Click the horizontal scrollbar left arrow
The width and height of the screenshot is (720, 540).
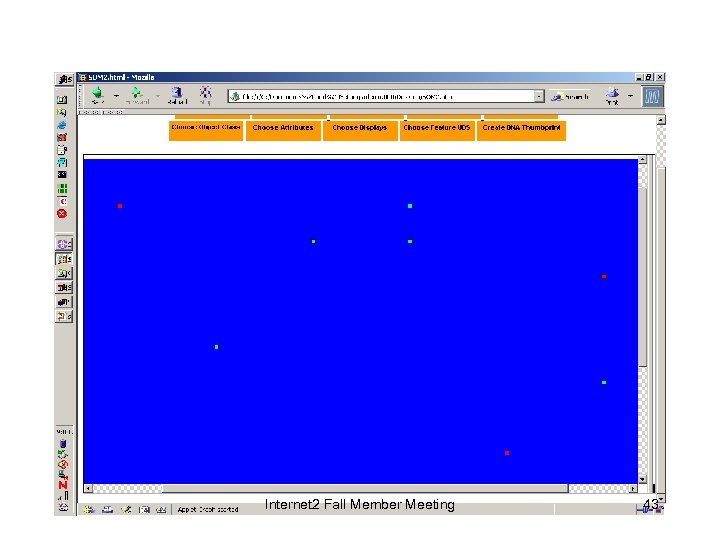pyautogui.click(x=88, y=489)
